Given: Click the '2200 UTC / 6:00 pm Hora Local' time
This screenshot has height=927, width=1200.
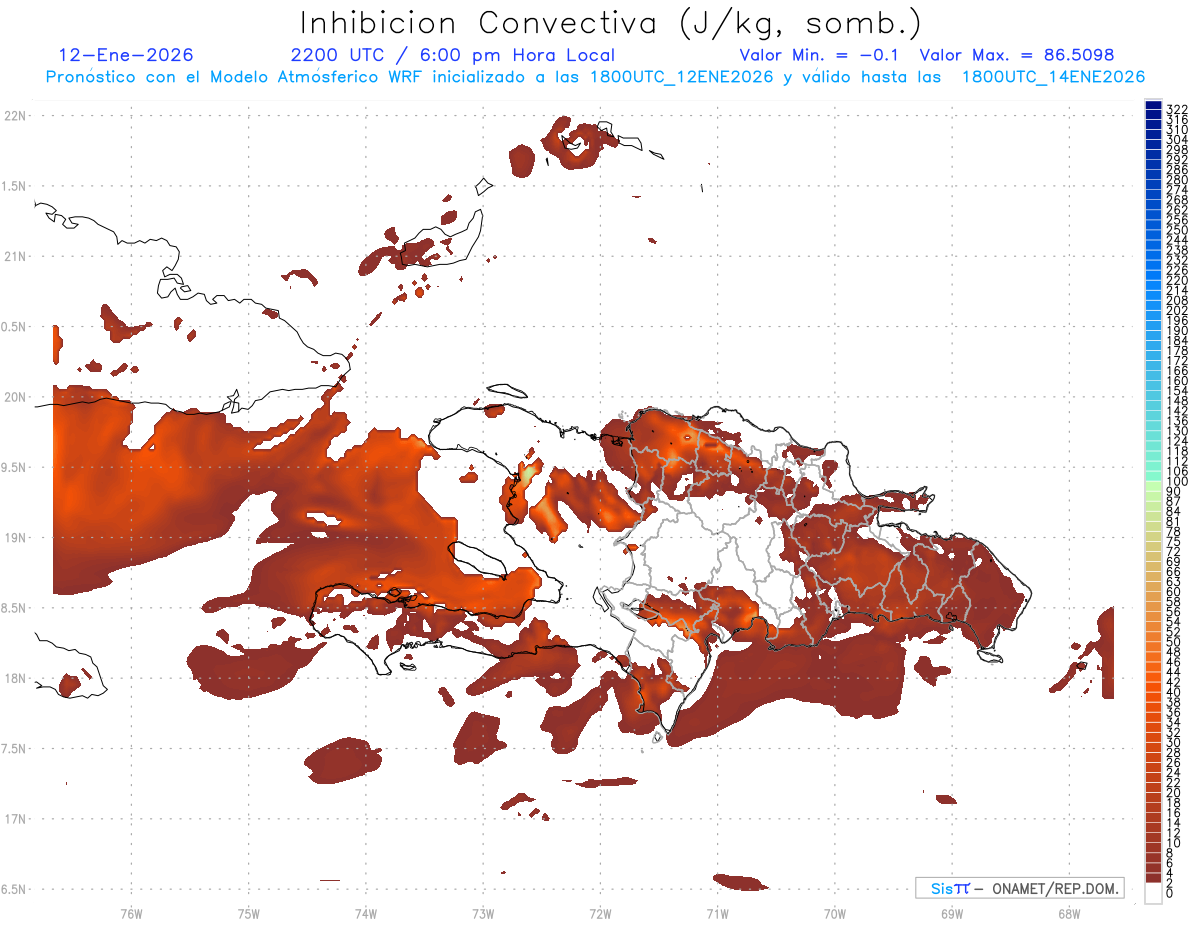Looking at the screenshot, I should pos(453,56).
